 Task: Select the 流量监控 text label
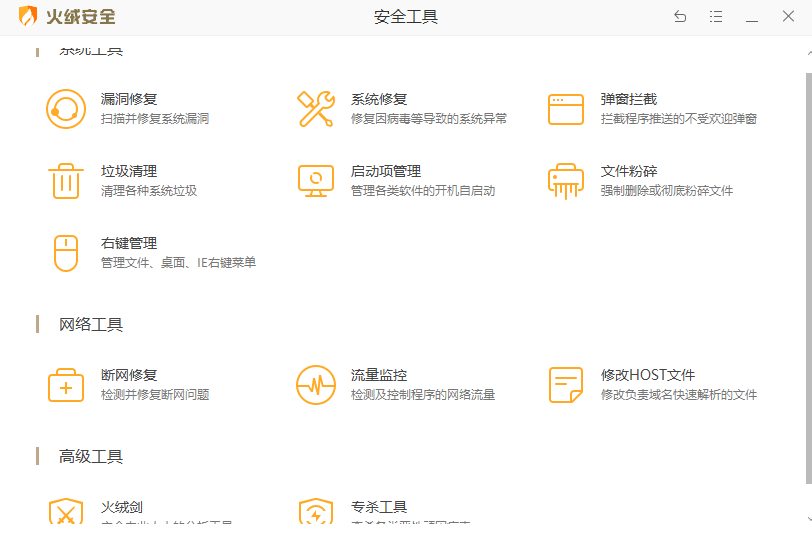[379, 375]
